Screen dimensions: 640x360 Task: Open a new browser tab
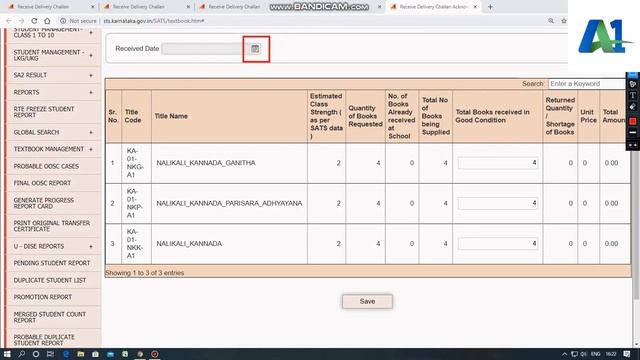[x=490, y=7]
